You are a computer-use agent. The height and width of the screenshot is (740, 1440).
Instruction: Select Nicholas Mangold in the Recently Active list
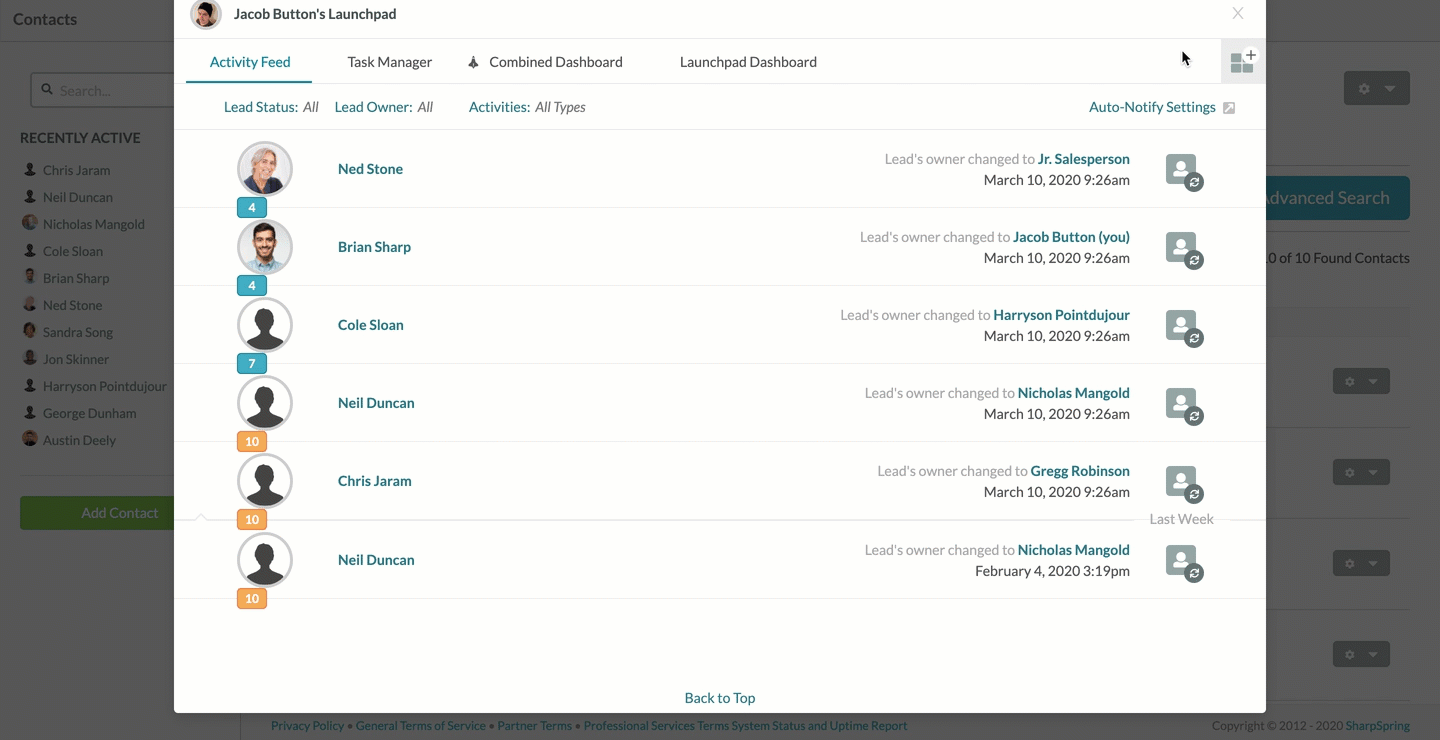[x=94, y=224]
